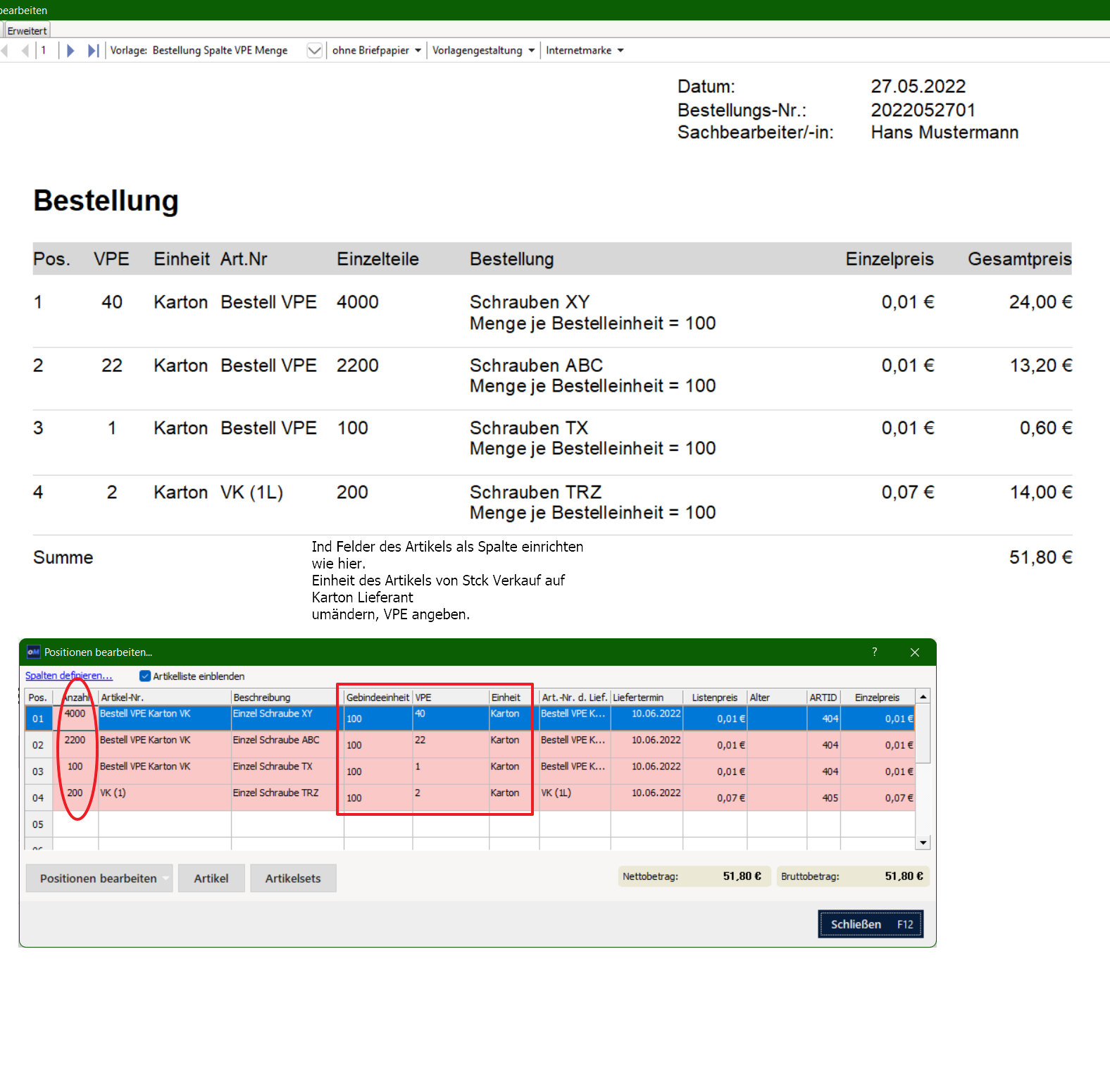Click the Einzel Schraube TX cell
Viewport: 1110px width, 1092px height.
click(287, 771)
